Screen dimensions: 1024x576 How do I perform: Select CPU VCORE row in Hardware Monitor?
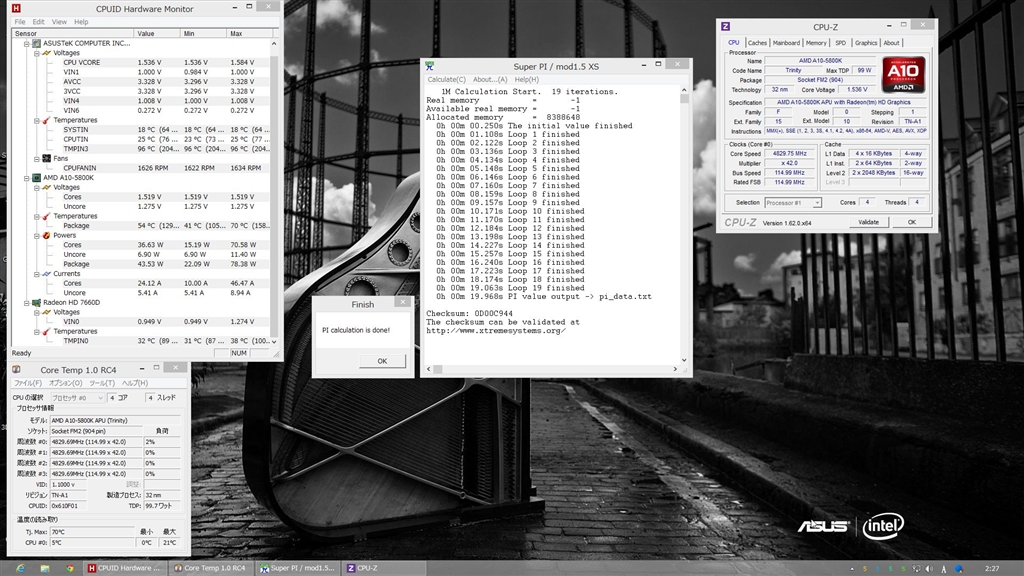coord(140,63)
